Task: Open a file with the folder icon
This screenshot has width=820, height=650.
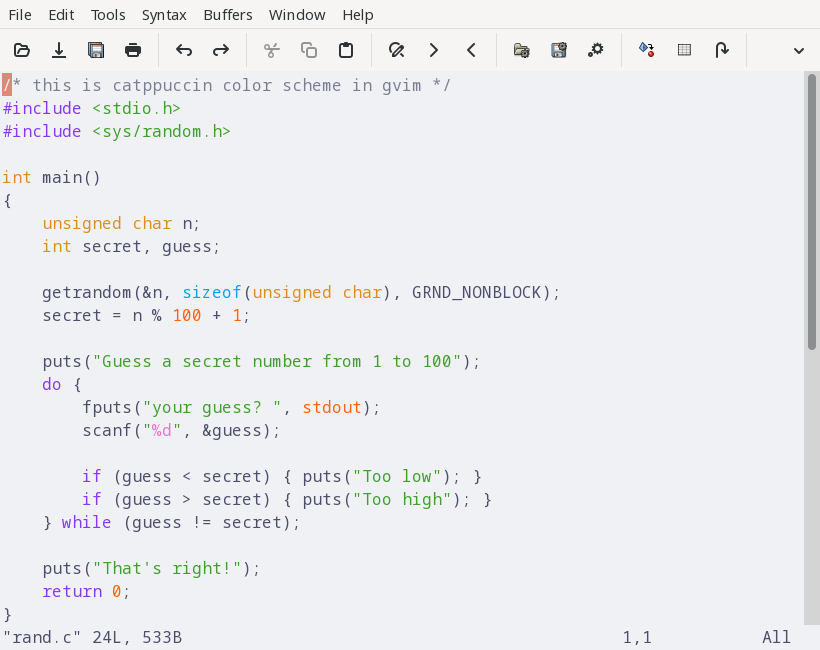Action: tap(22, 50)
